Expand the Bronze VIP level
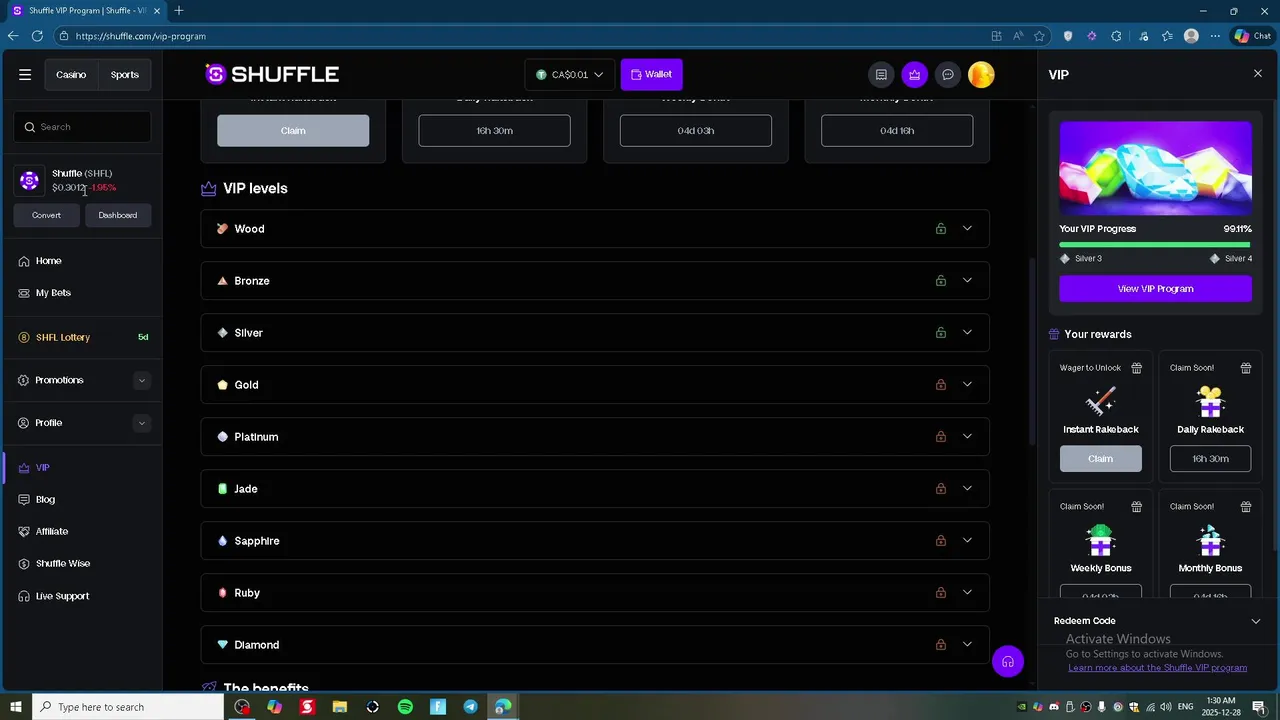Screen dimensions: 1280x720 [x=967, y=281]
